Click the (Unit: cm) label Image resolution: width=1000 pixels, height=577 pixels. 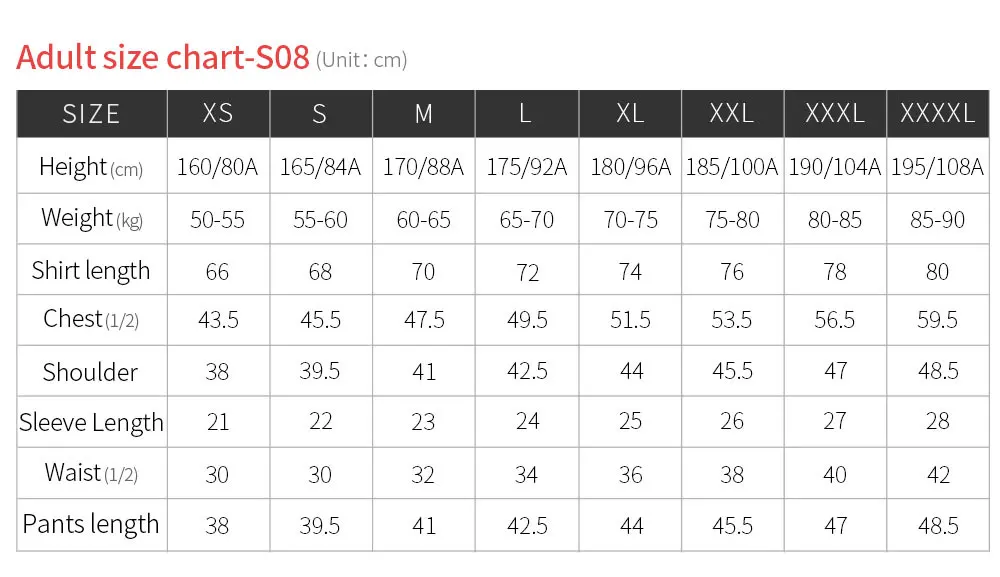(x=362, y=60)
